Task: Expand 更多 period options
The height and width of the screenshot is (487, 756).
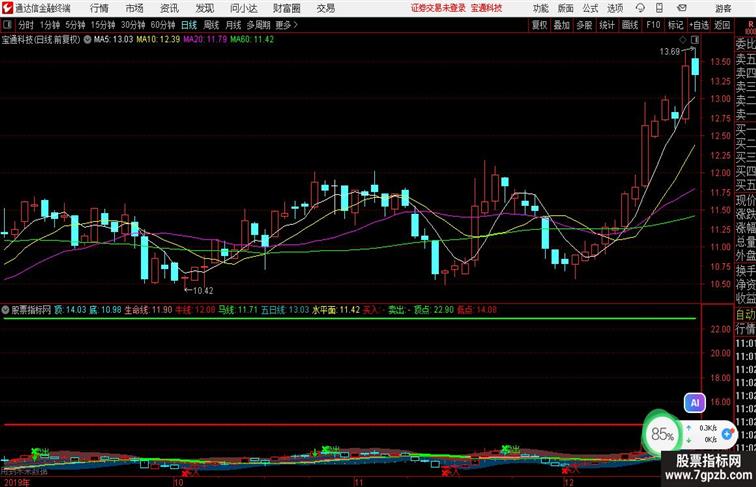Action: click(286, 25)
